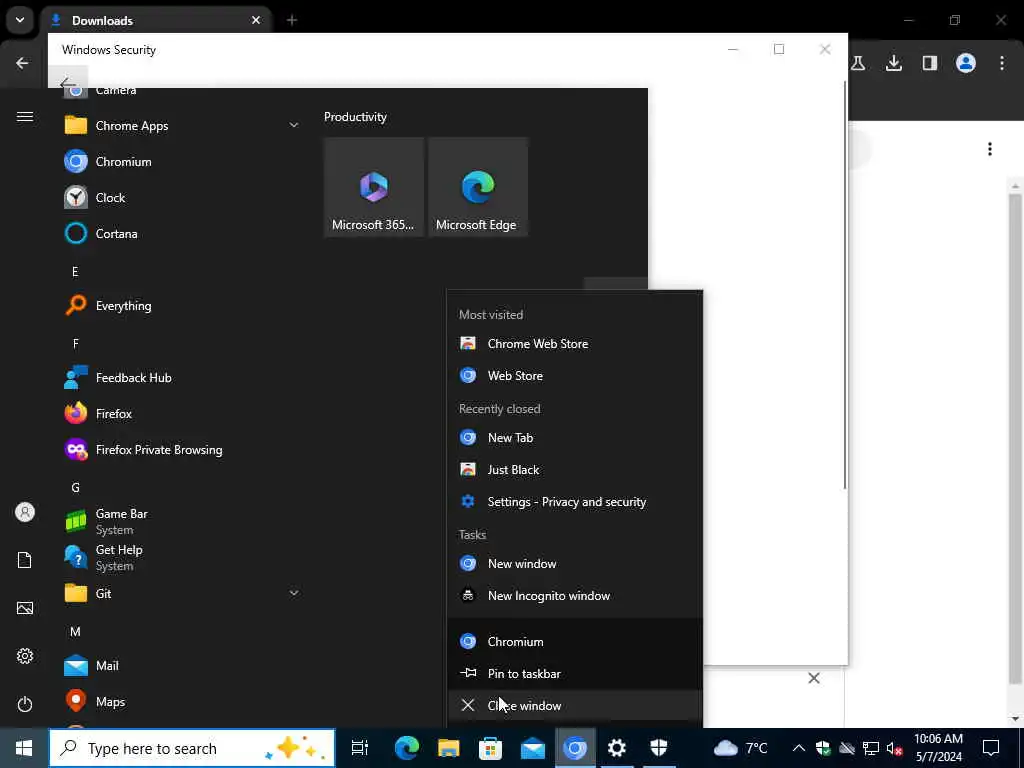Screen dimensions: 1024x768
Task: Jump to letter F section header
Action: point(75,344)
